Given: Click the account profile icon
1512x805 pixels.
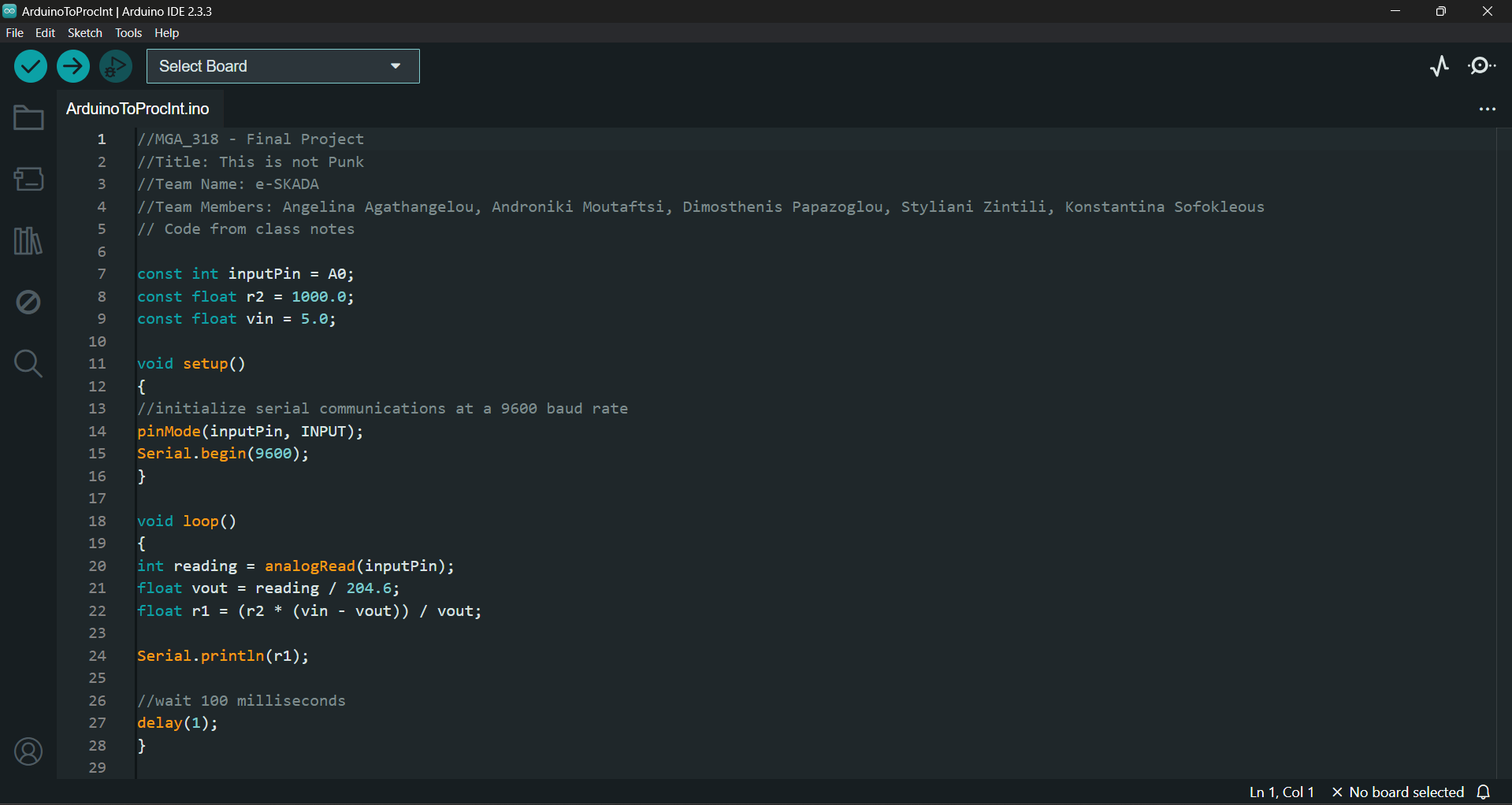Looking at the screenshot, I should click(x=28, y=752).
